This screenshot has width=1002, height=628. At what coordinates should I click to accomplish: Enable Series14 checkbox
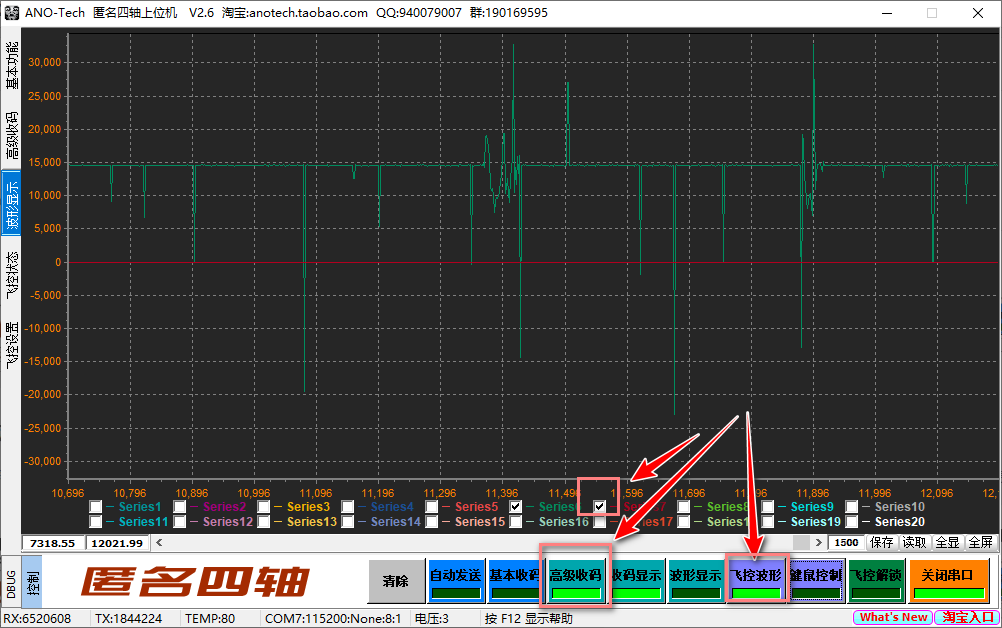[347, 522]
